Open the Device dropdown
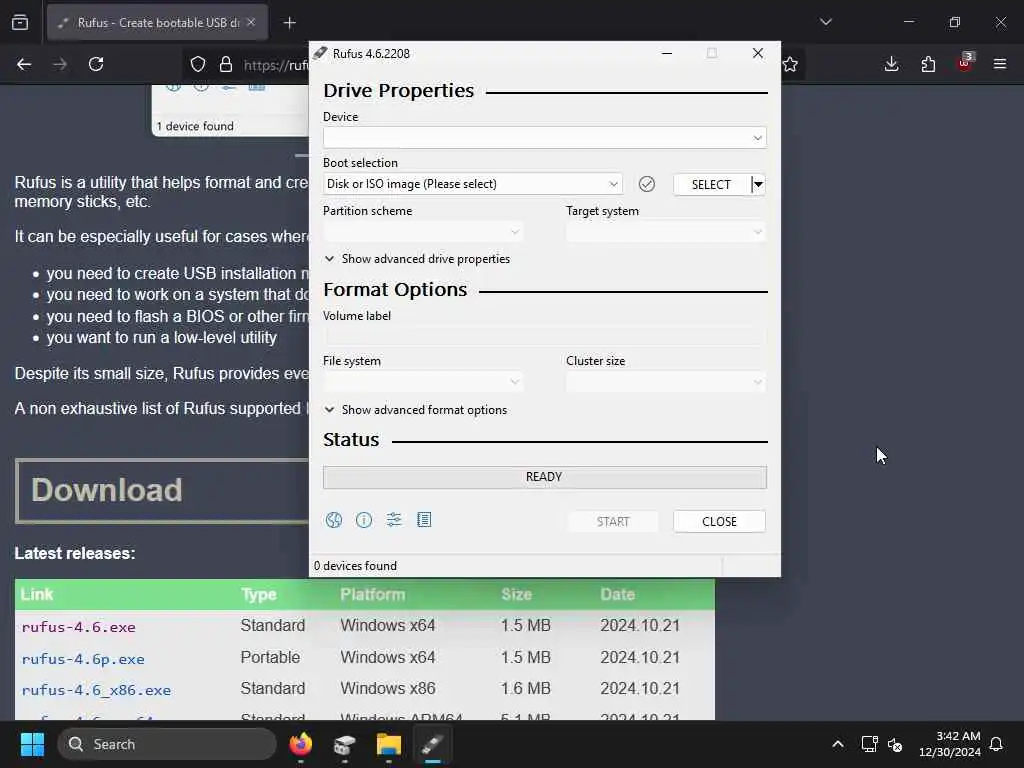 click(x=545, y=138)
